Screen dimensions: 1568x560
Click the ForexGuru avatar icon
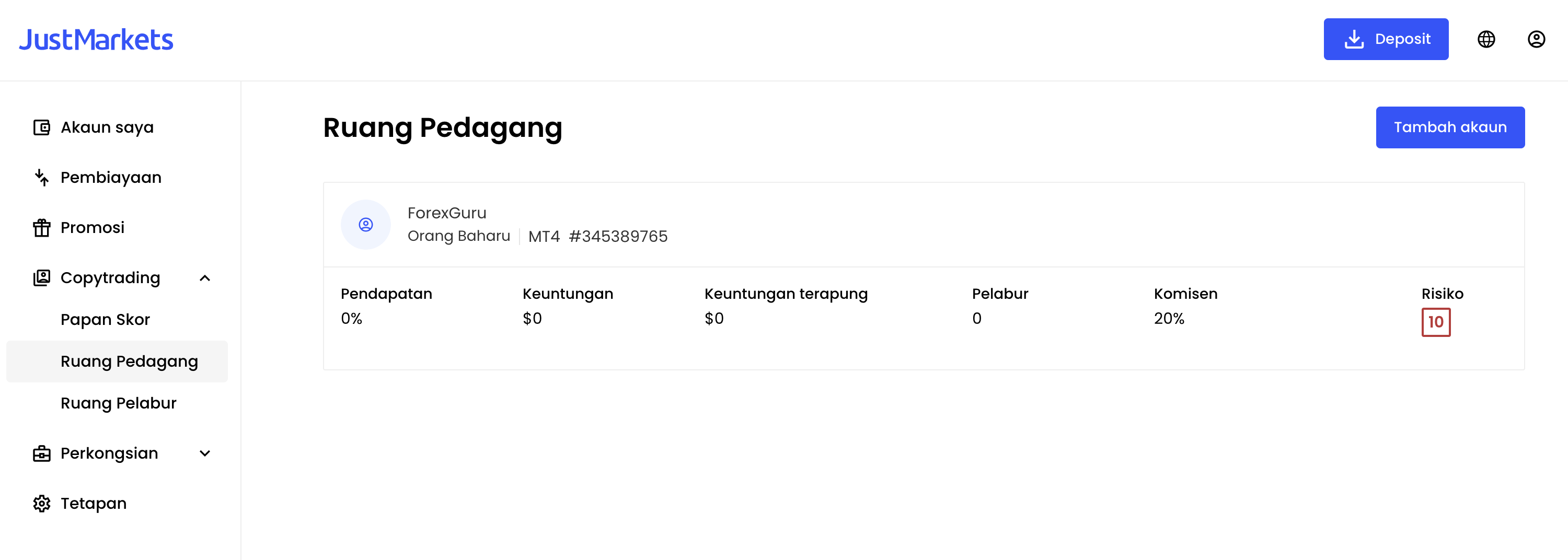(365, 225)
